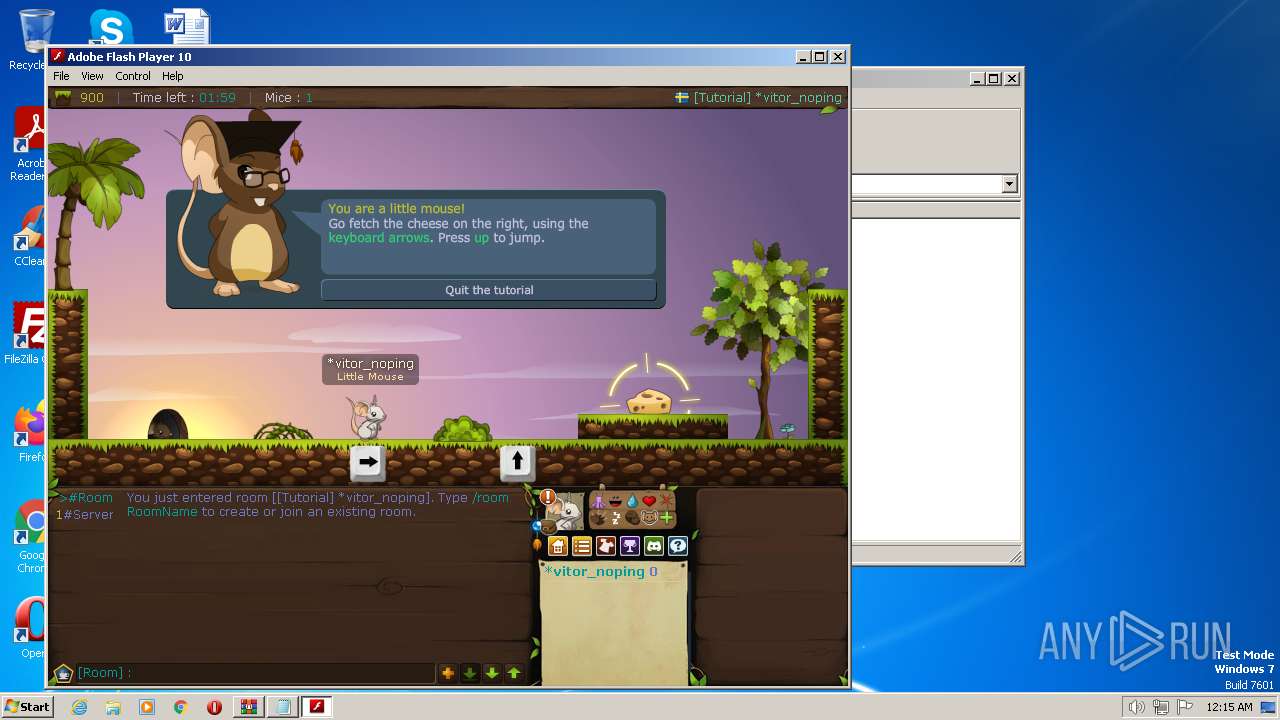
Task: Click the Time left 01:59 display
Action: point(184,98)
